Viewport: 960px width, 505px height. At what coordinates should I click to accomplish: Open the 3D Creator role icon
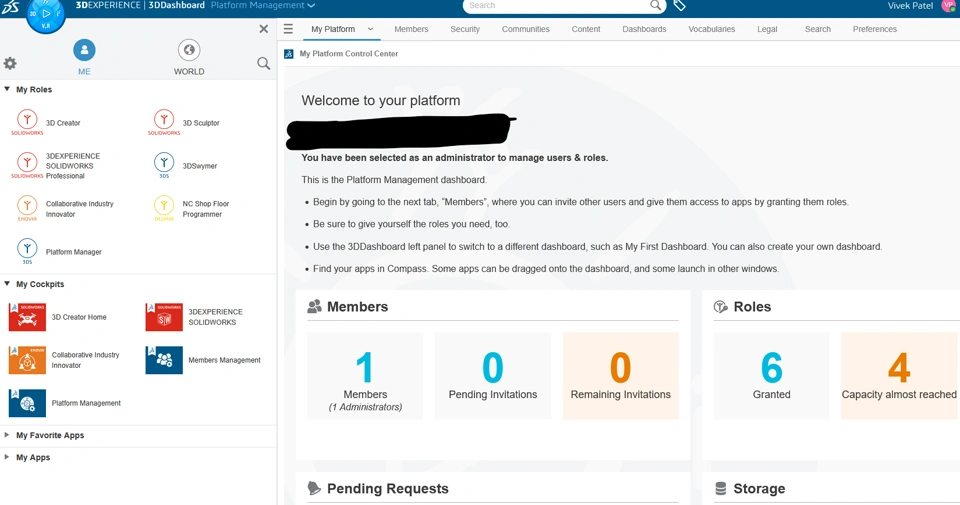(28, 121)
